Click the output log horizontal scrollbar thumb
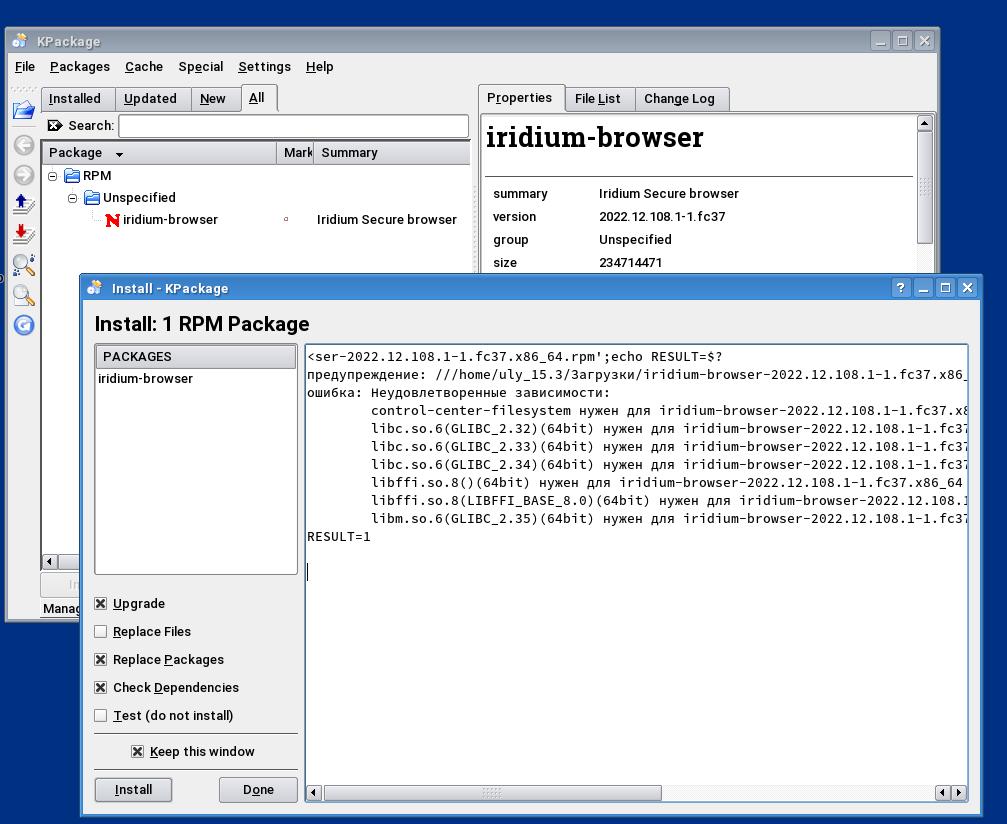Viewport: 1007px width, 824px height. [493, 793]
